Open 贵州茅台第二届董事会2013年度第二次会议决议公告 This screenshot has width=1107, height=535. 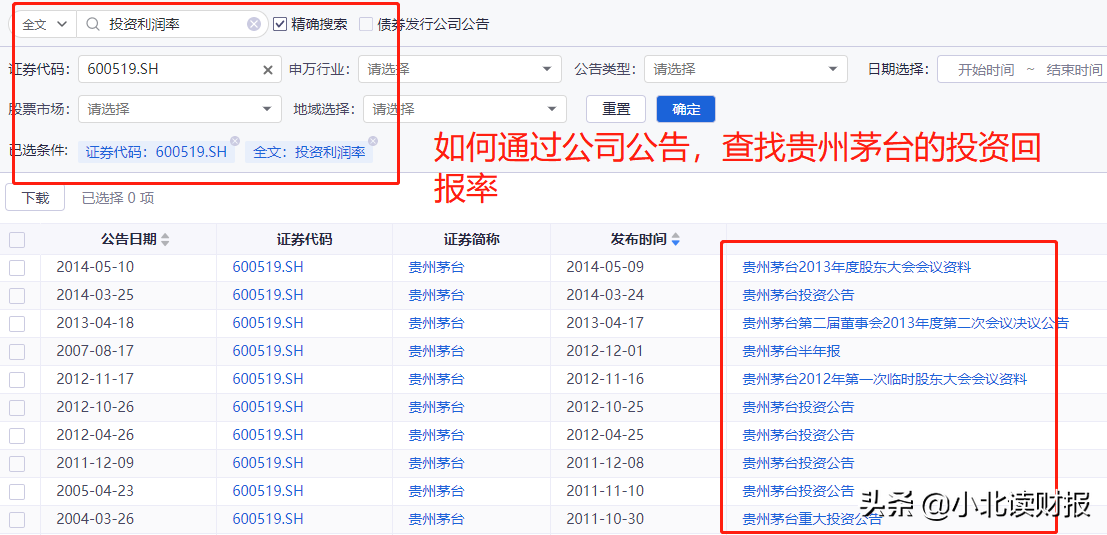(905, 323)
